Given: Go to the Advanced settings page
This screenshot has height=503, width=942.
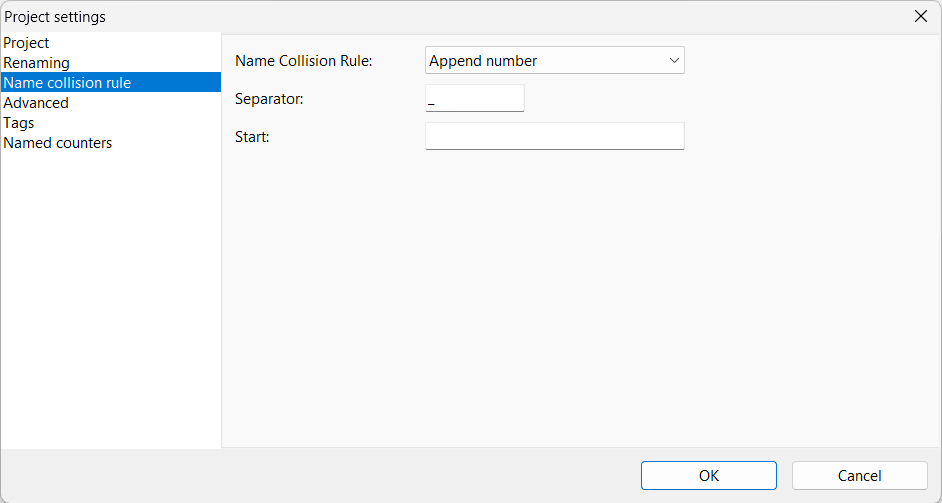Looking at the screenshot, I should click(x=111, y=103).
